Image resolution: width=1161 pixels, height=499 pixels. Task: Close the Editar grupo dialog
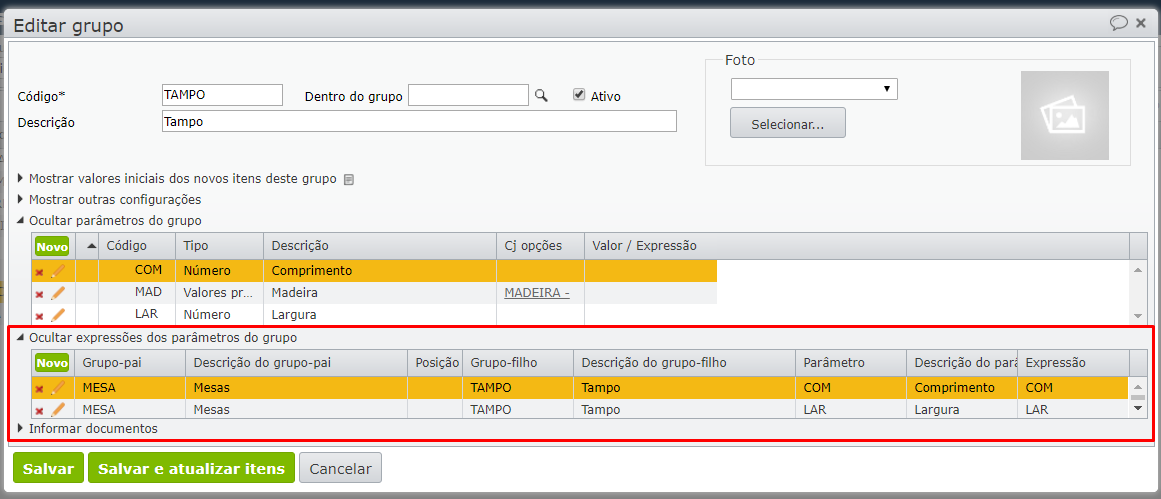(1141, 23)
